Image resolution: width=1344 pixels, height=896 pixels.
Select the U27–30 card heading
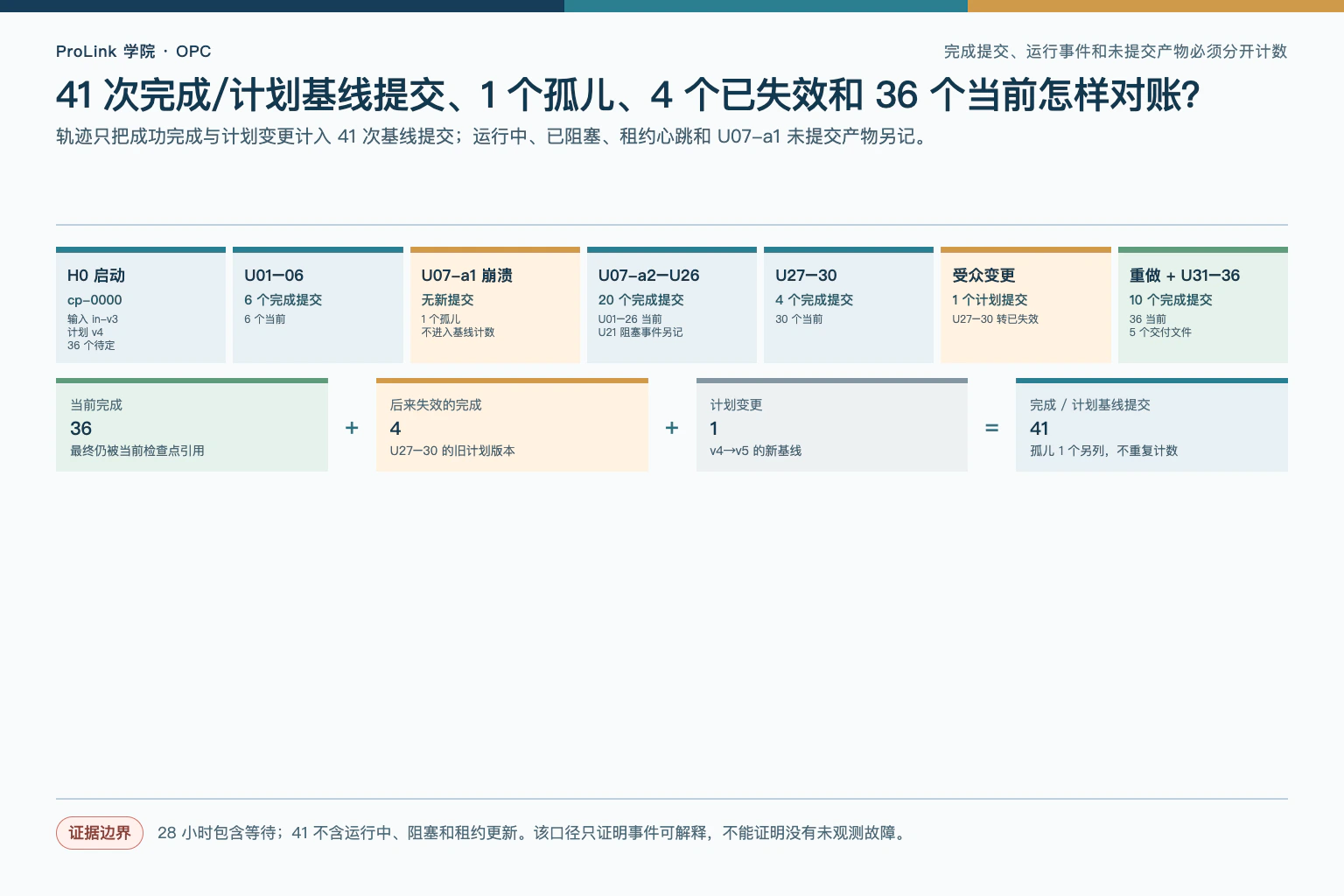click(806, 276)
